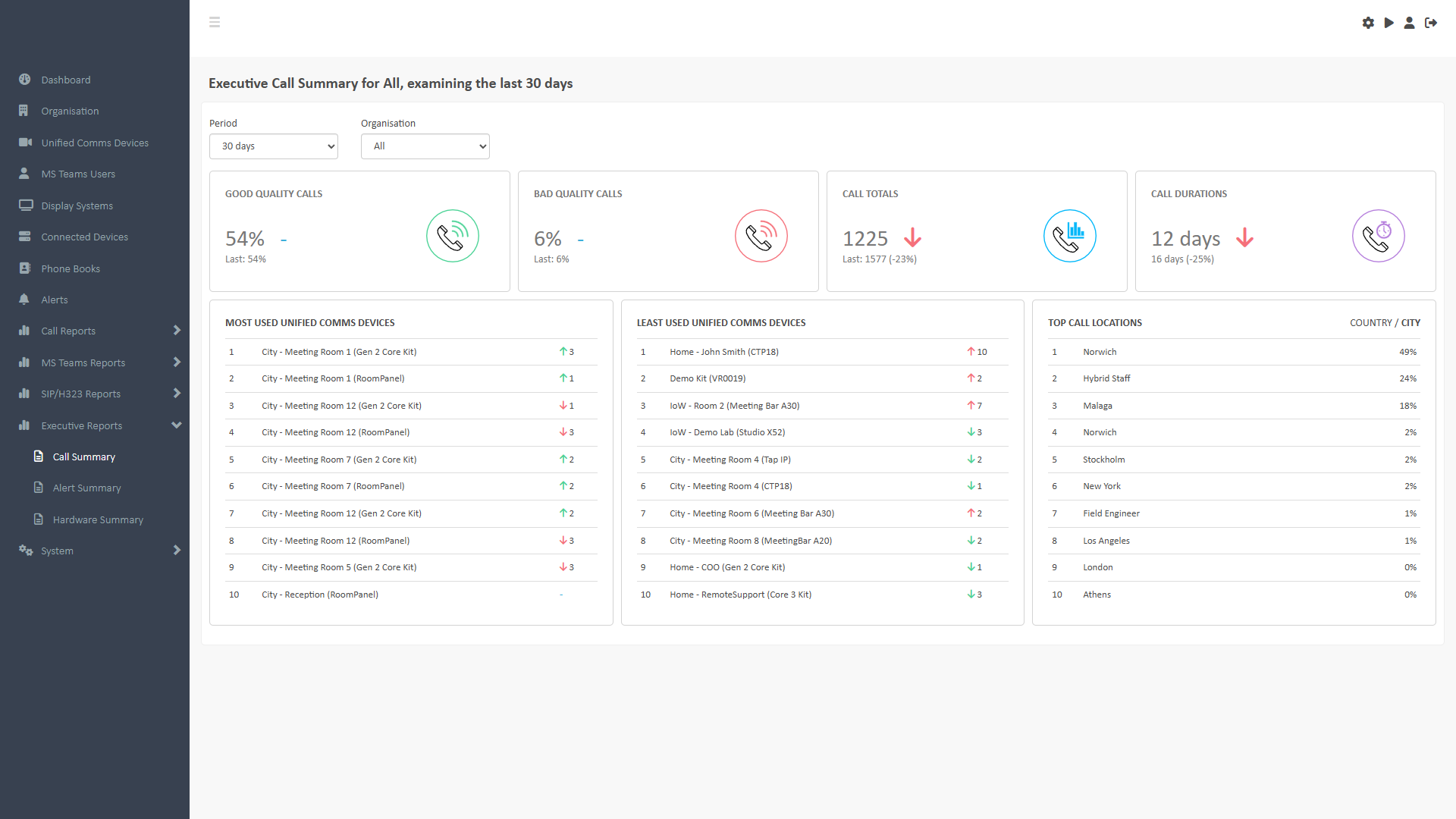Screen dimensions: 1456x819
Task: Open the Organisation dropdown
Action: coord(425,146)
